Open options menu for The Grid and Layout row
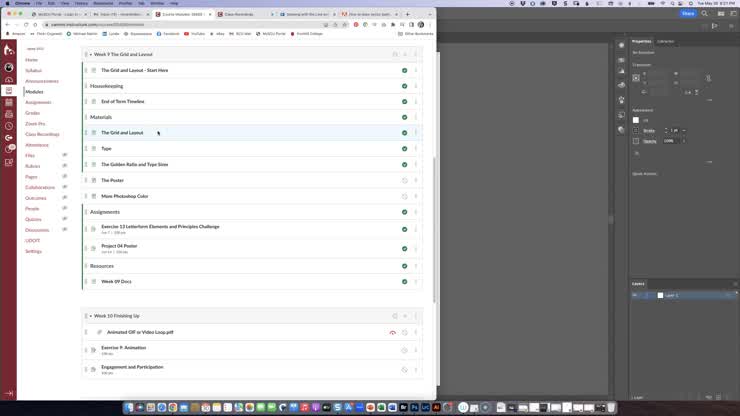740x416 pixels. [416, 133]
